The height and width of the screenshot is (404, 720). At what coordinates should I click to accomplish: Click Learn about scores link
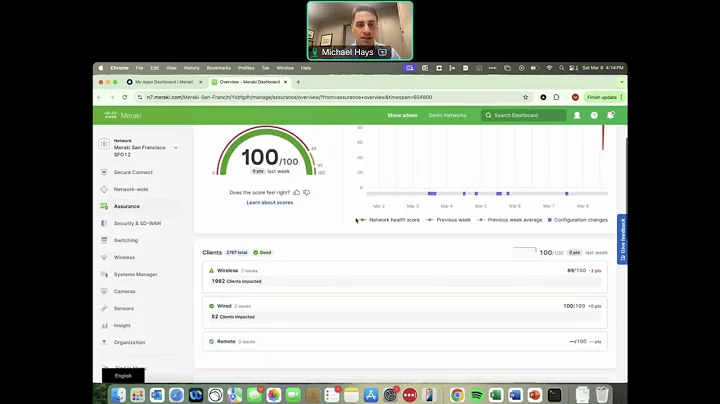[270, 202]
